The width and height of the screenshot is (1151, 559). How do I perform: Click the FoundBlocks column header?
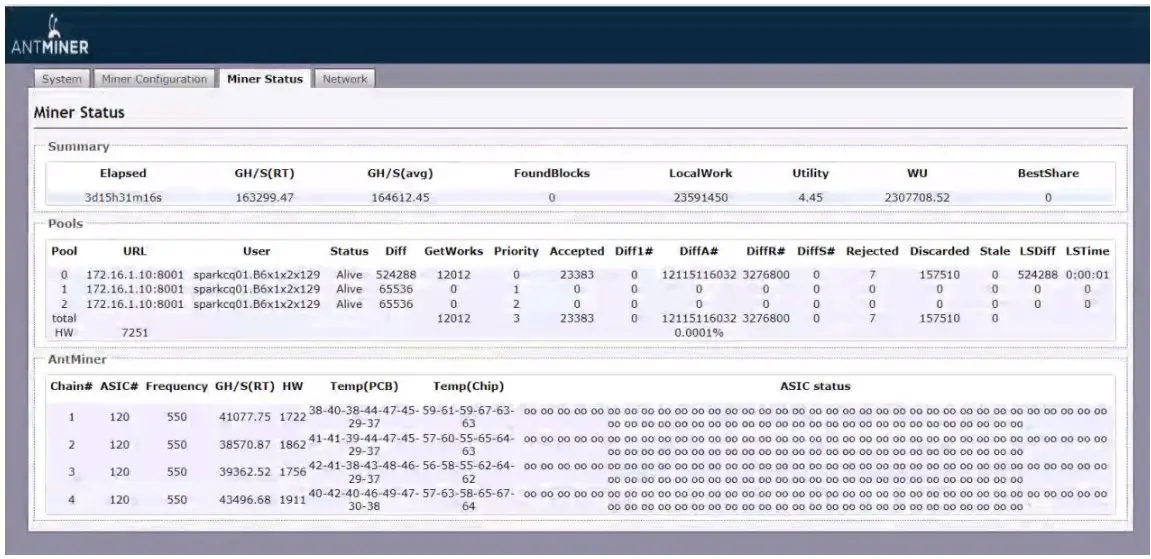click(x=551, y=174)
